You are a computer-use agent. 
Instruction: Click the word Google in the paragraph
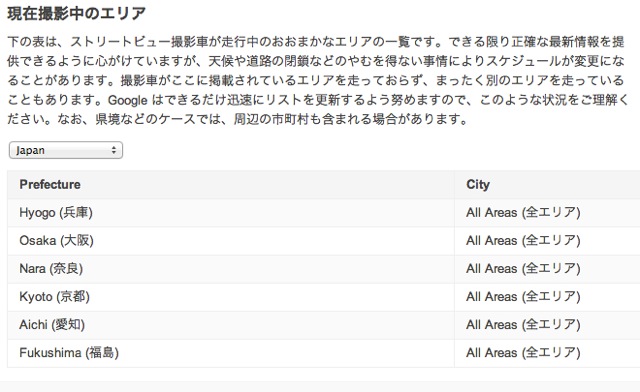pos(127,100)
